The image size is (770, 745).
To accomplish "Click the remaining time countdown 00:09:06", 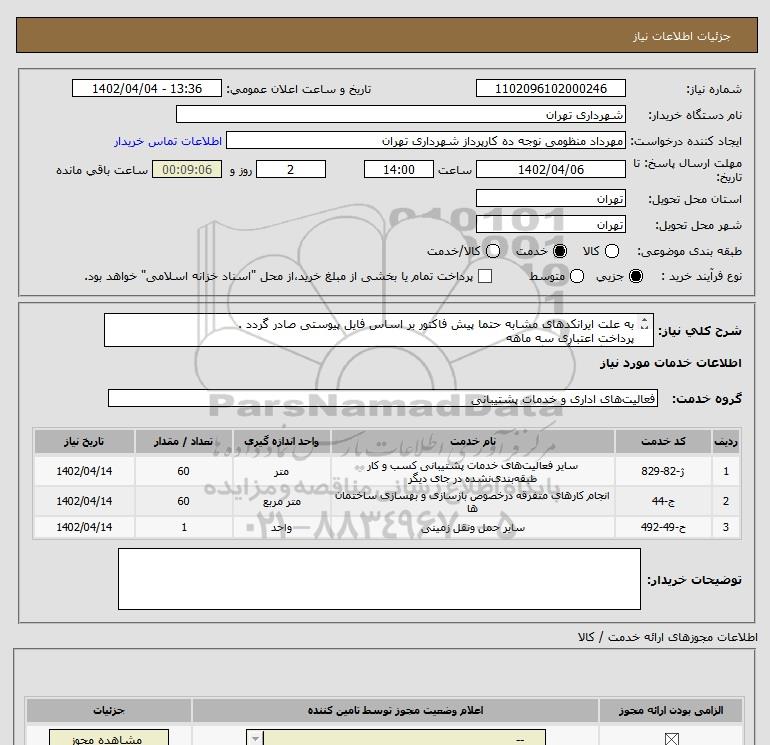I will pos(187,169).
